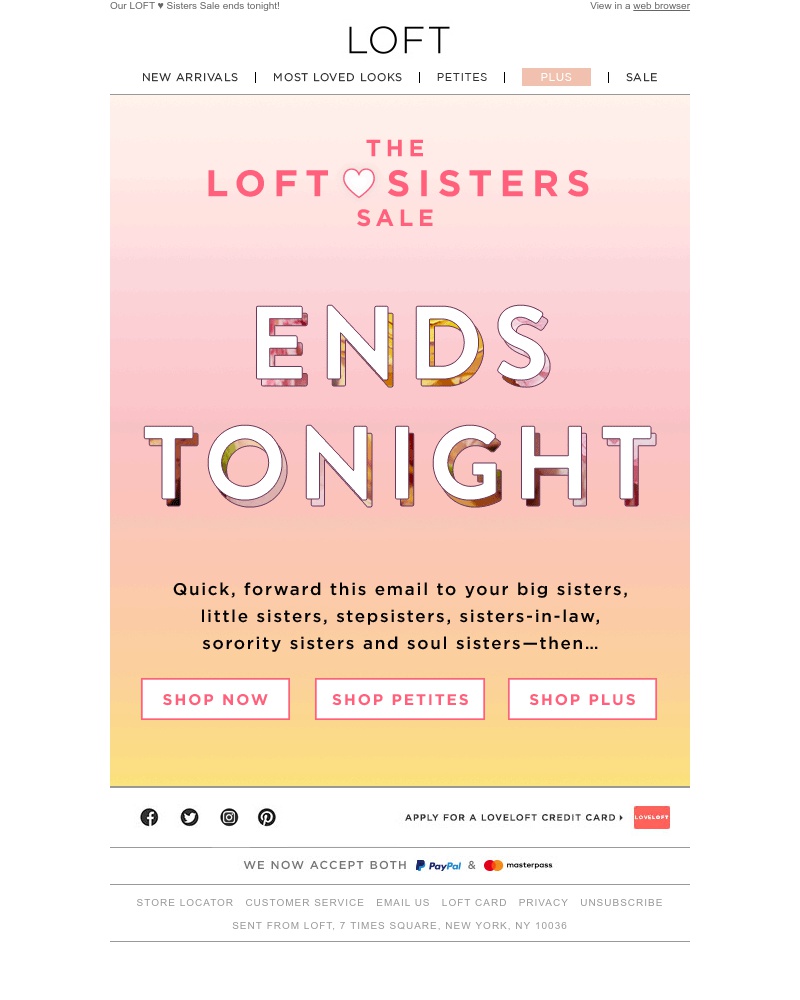
Task: Open the STORE LOCATOR footer link
Action: pos(185,902)
